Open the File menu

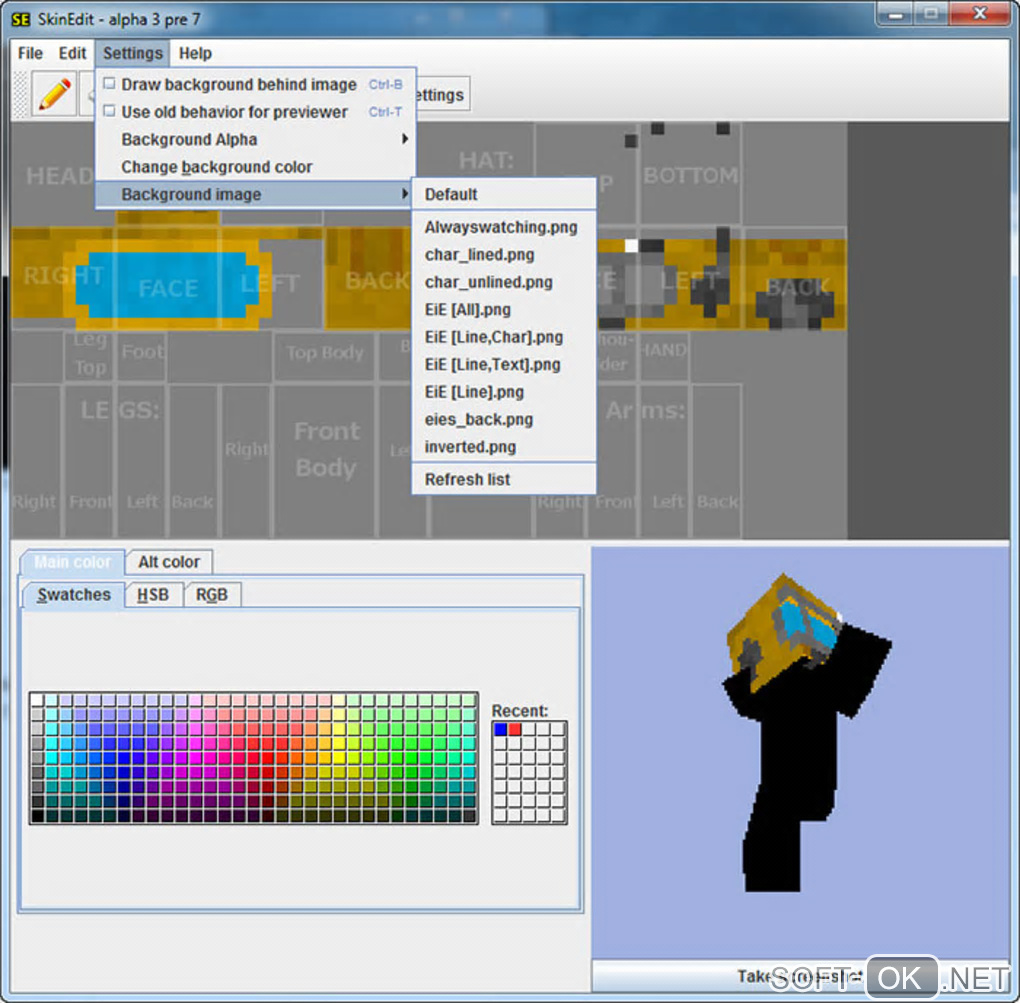click(30, 53)
